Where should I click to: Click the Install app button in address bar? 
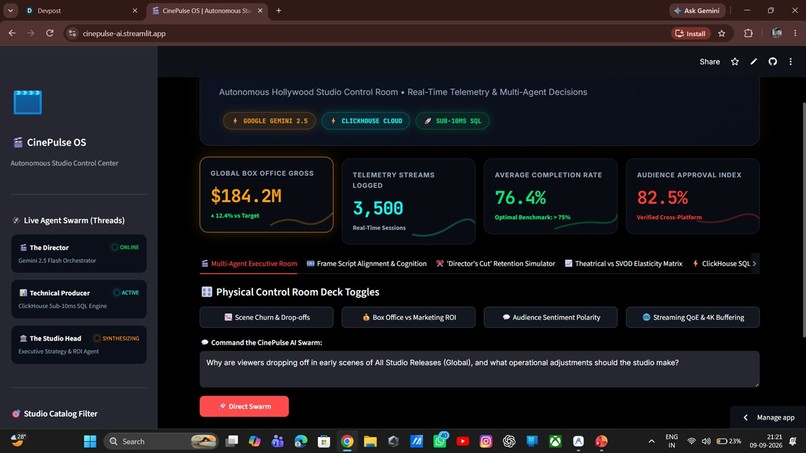pos(690,33)
